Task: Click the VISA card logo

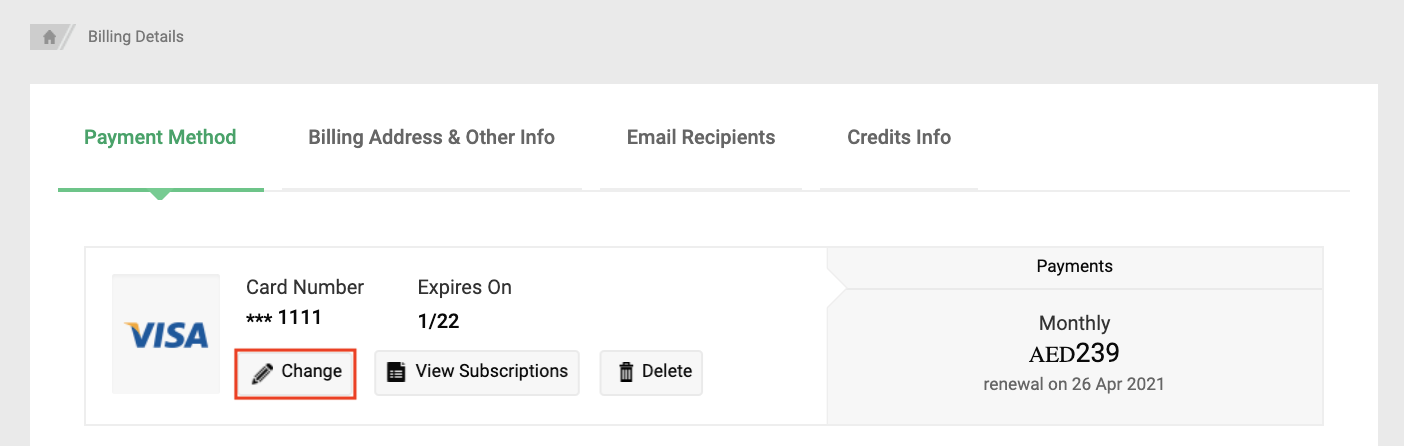Action: pyautogui.click(x=166, y=334)
